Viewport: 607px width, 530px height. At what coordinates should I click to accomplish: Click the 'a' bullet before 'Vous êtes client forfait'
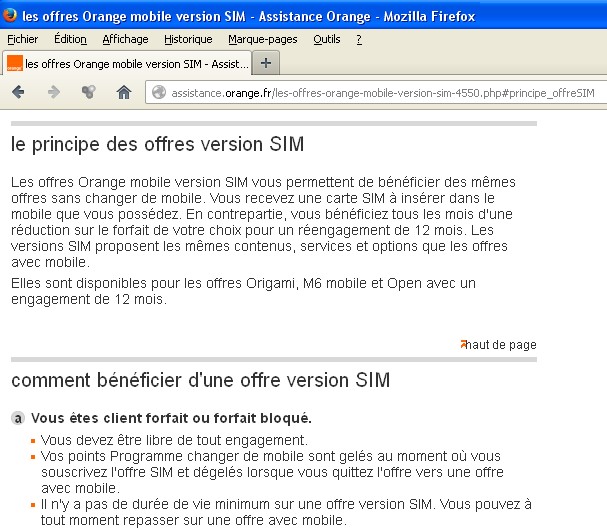pyautogui.click(x=18, y=418)
